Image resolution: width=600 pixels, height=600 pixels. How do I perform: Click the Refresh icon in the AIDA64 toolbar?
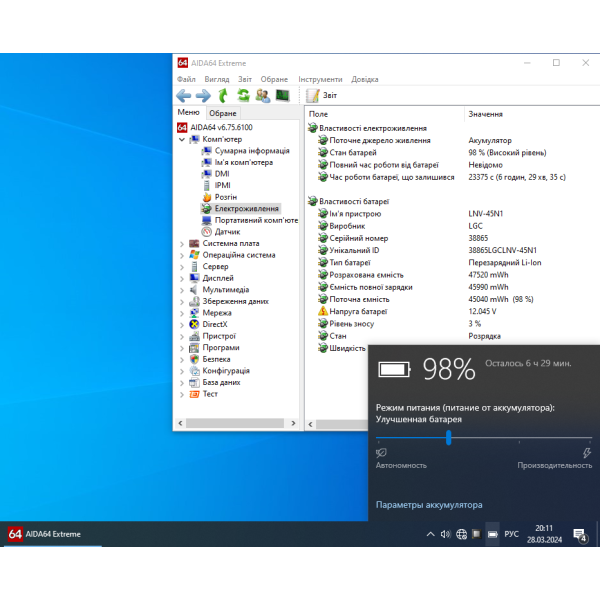coord(243,95)
